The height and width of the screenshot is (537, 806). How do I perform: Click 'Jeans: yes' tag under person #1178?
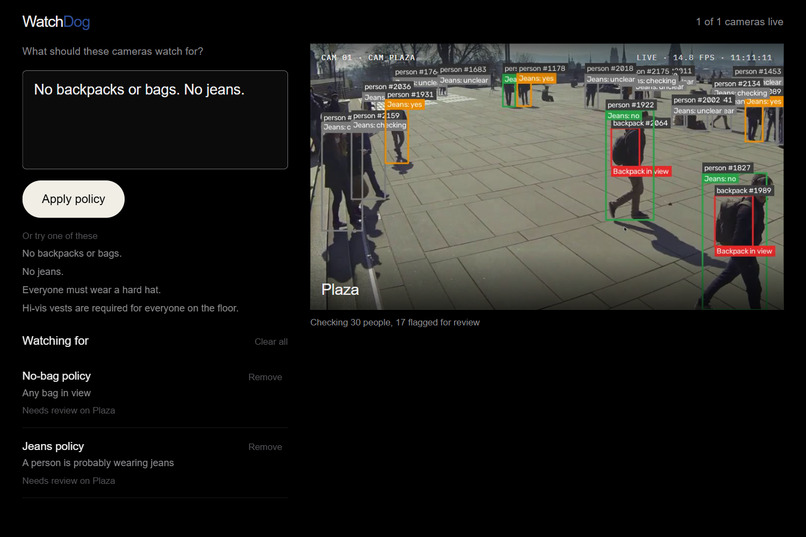point(536,79)
